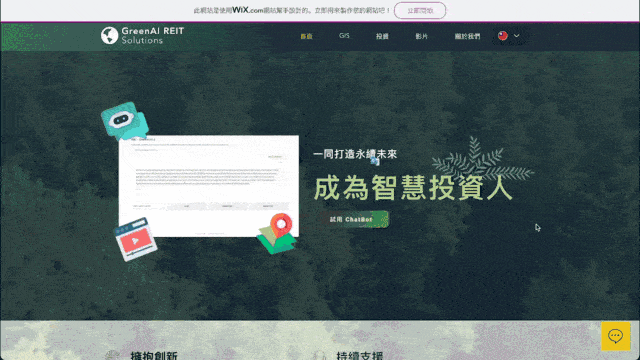Open the WiX.com link in banner
The height and width of the screenshot is (360, 640).
coord(248,10)
